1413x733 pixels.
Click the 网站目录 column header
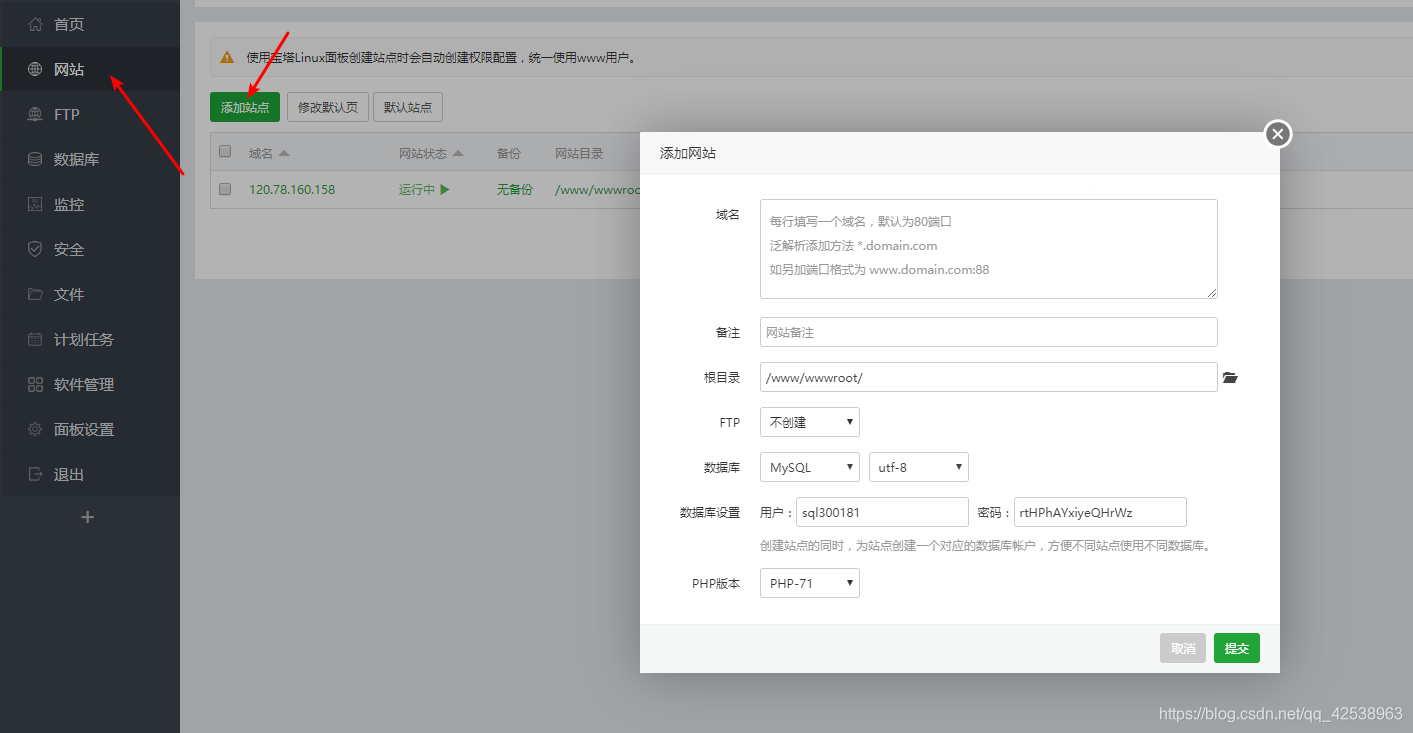click(579, 154)
